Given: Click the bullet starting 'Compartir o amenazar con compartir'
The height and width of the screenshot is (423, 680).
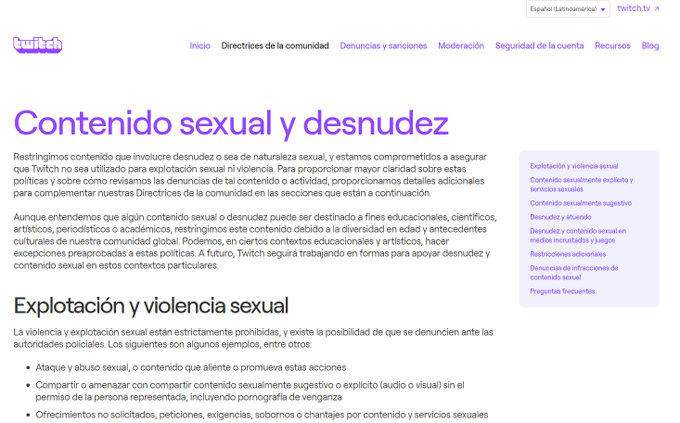Looking at the screenshot, I should click(x=250, y=391).
